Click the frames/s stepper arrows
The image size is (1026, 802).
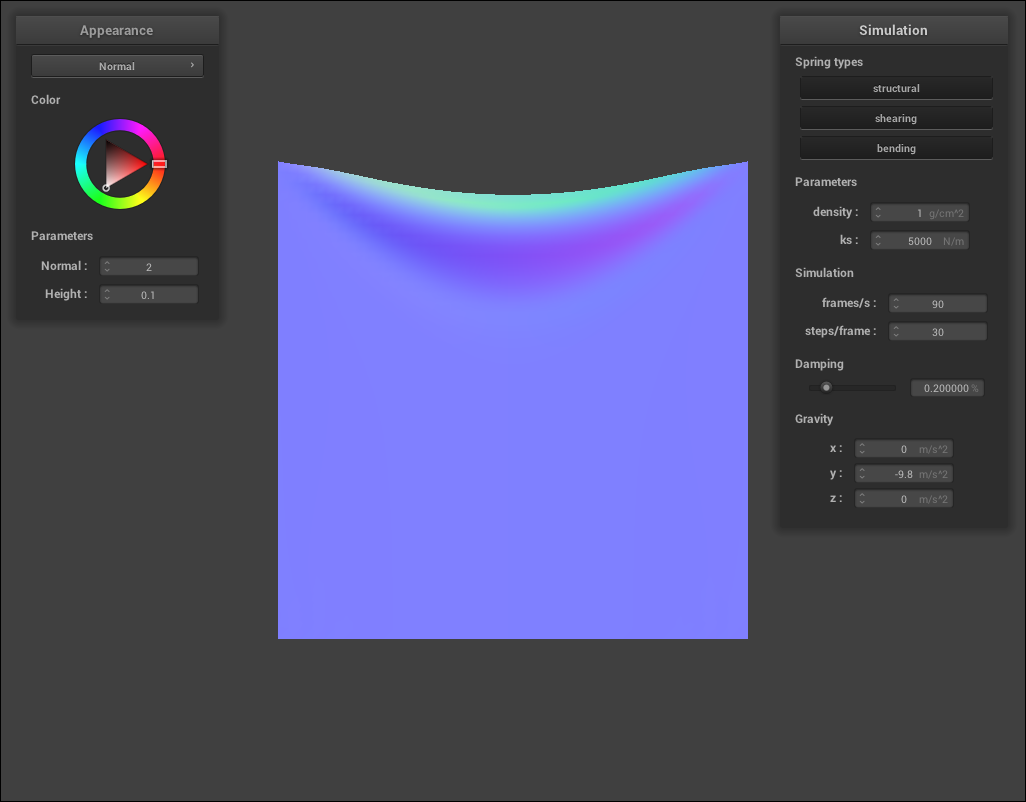(896, 304)
